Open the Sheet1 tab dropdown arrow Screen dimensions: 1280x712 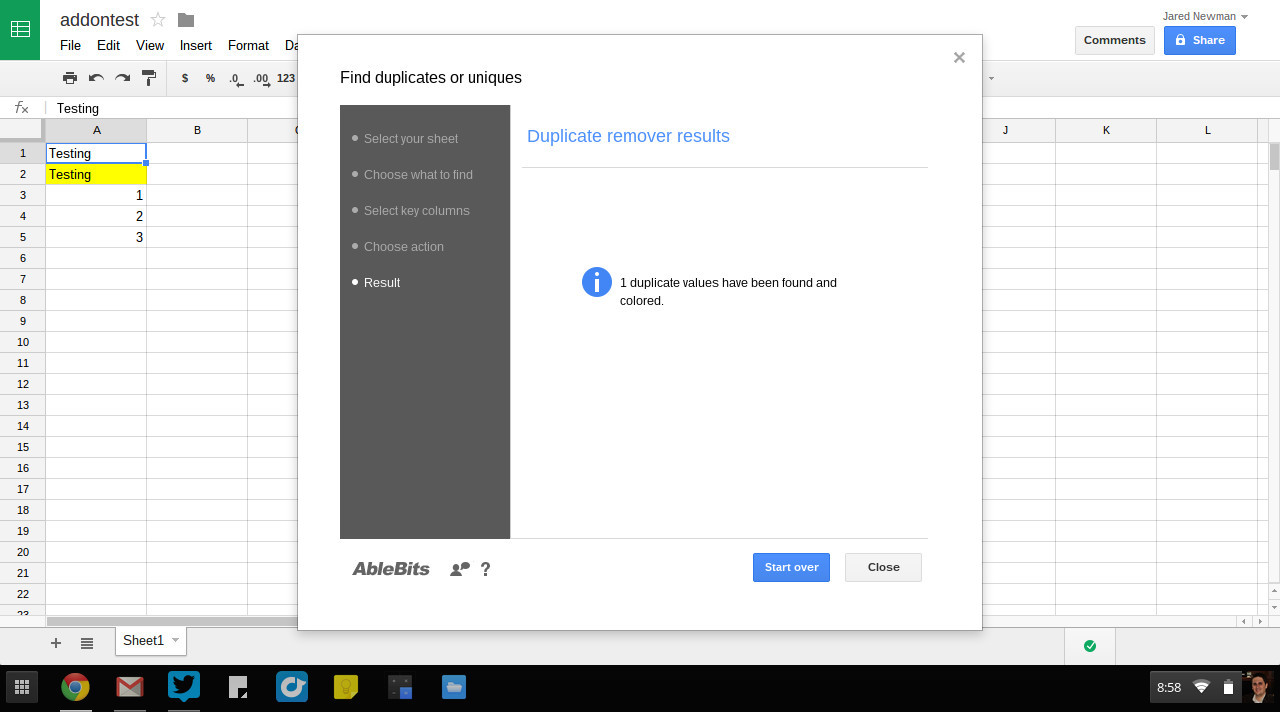click(176, 640)
